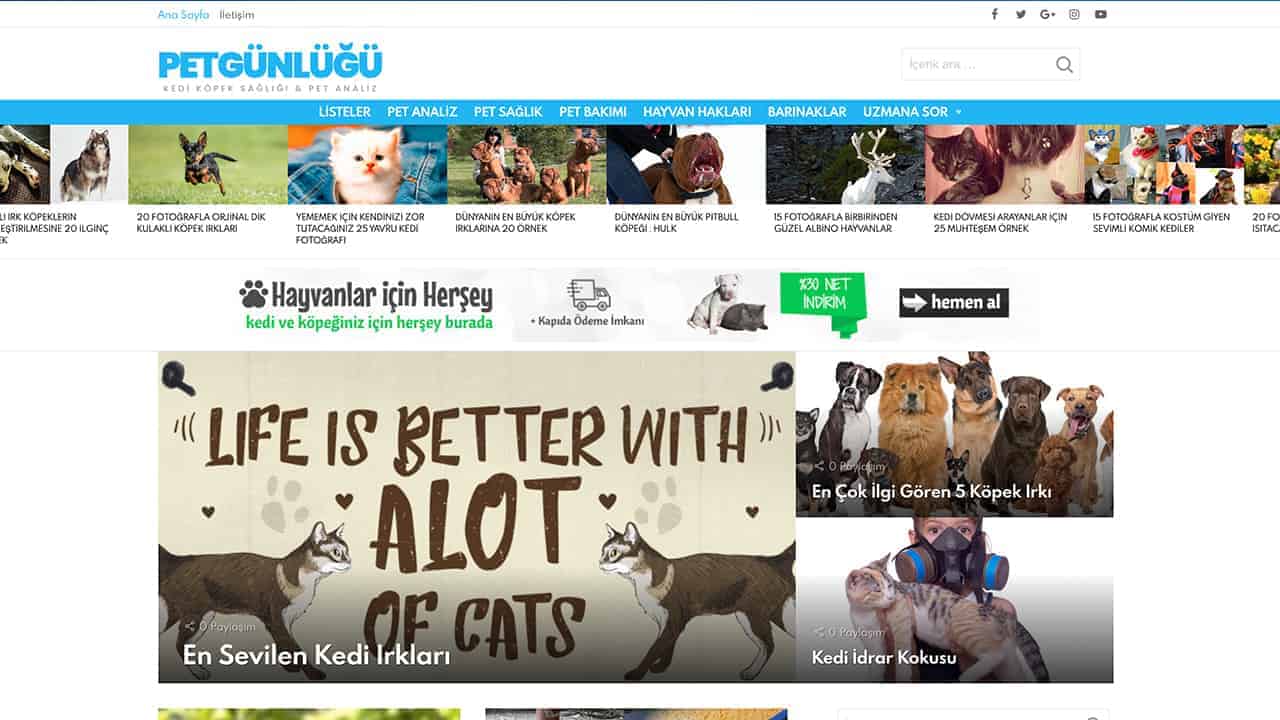Open the Google Plus social icon
1280x720 pixels.
tap(1048, 14)
